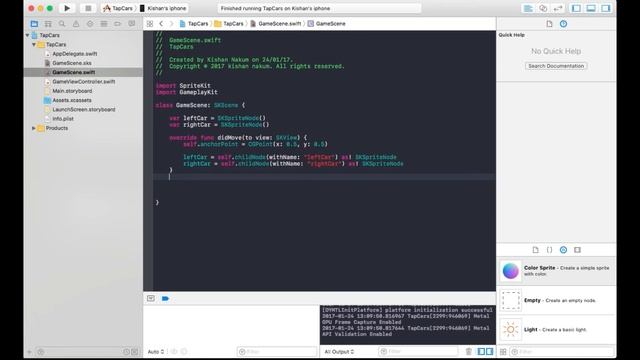Viewport: 640px width, 360px height.
Task: Select Light library item
Action: (x=556, y=329)
